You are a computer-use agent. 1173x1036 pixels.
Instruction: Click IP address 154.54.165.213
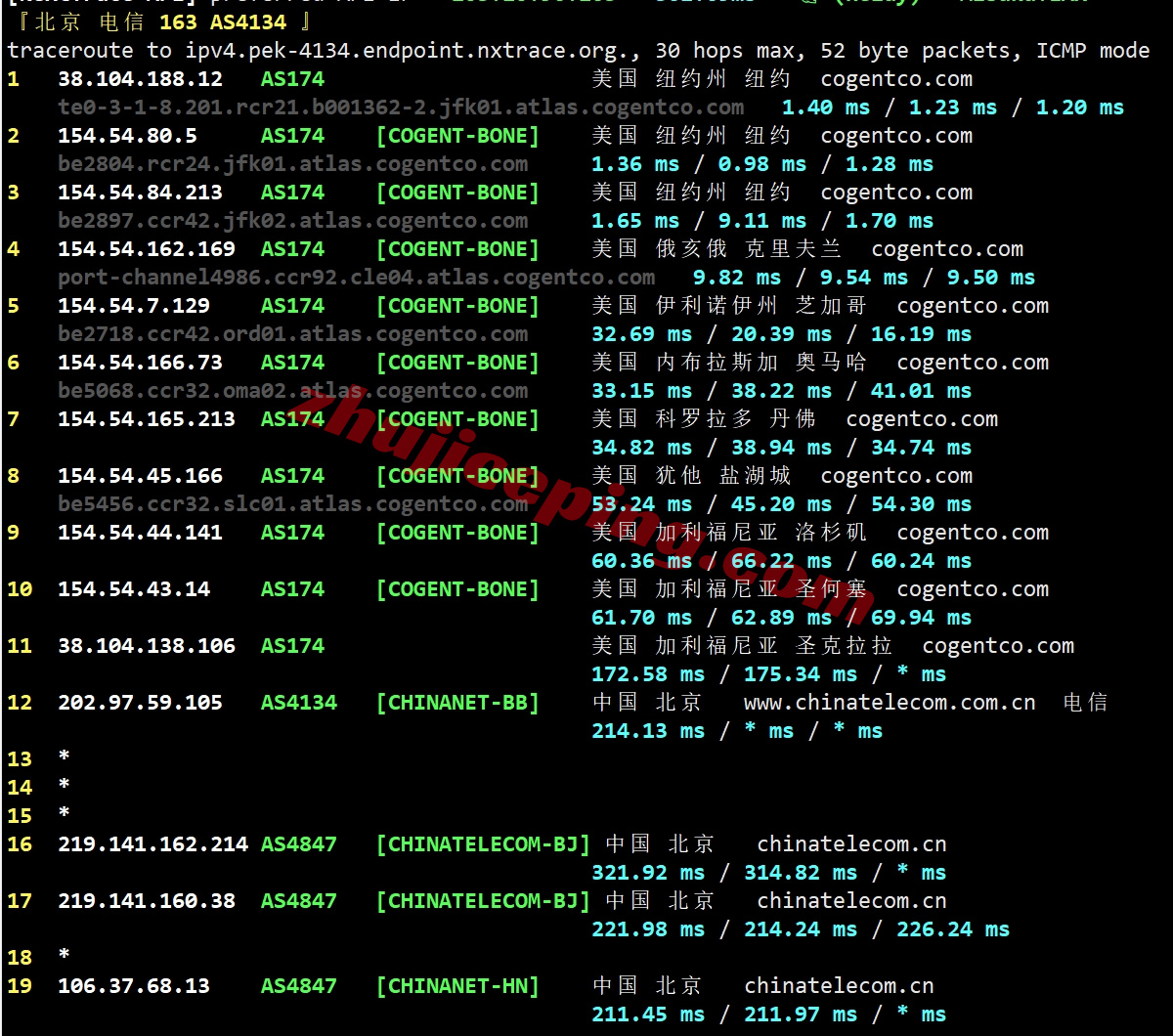[x=147, y=419]
